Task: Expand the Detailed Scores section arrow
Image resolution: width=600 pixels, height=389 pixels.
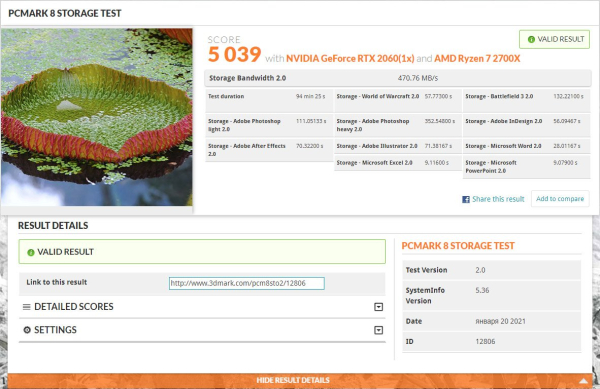Action: click(378, 307)
